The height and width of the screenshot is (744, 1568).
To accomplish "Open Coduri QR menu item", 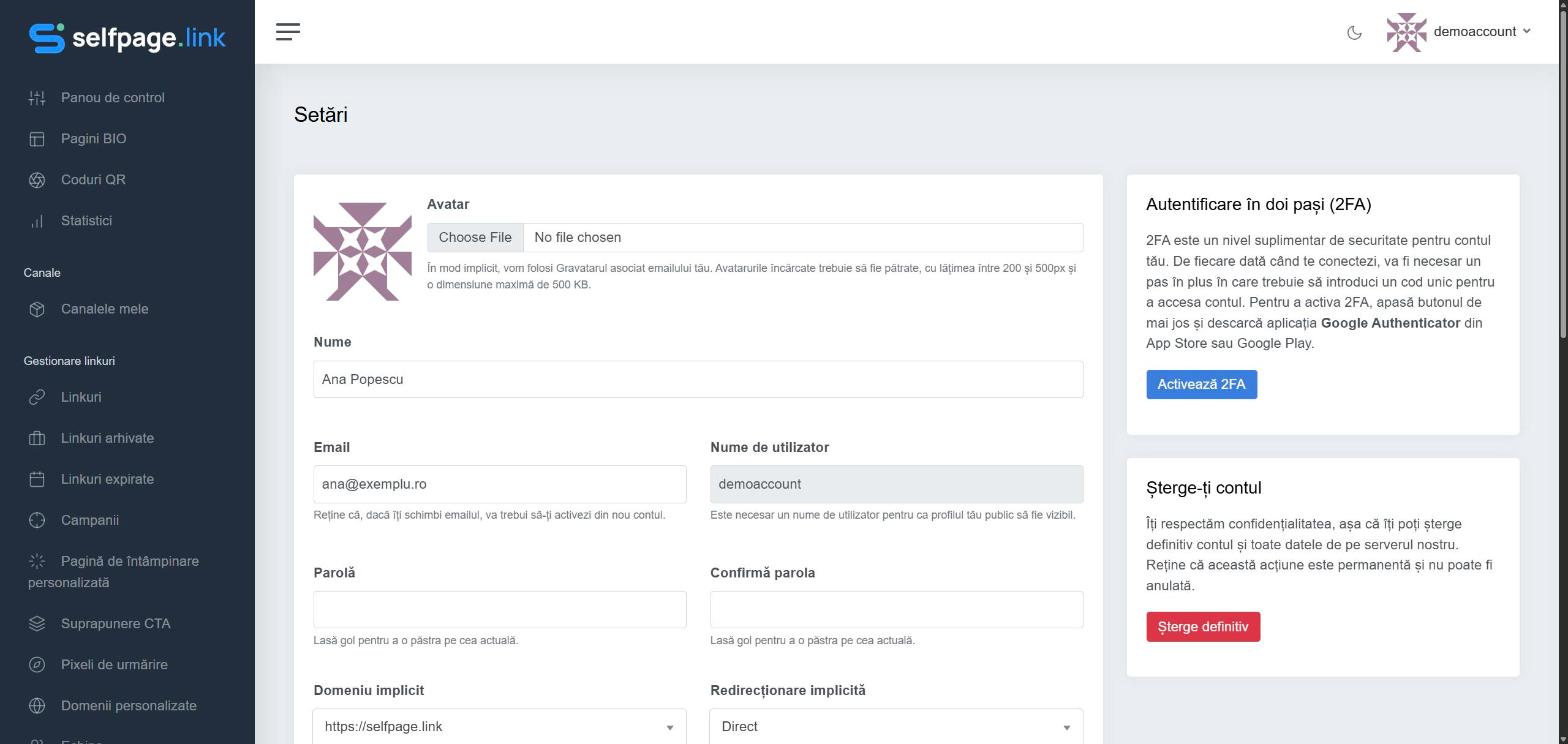I will (x=93, y=180).
